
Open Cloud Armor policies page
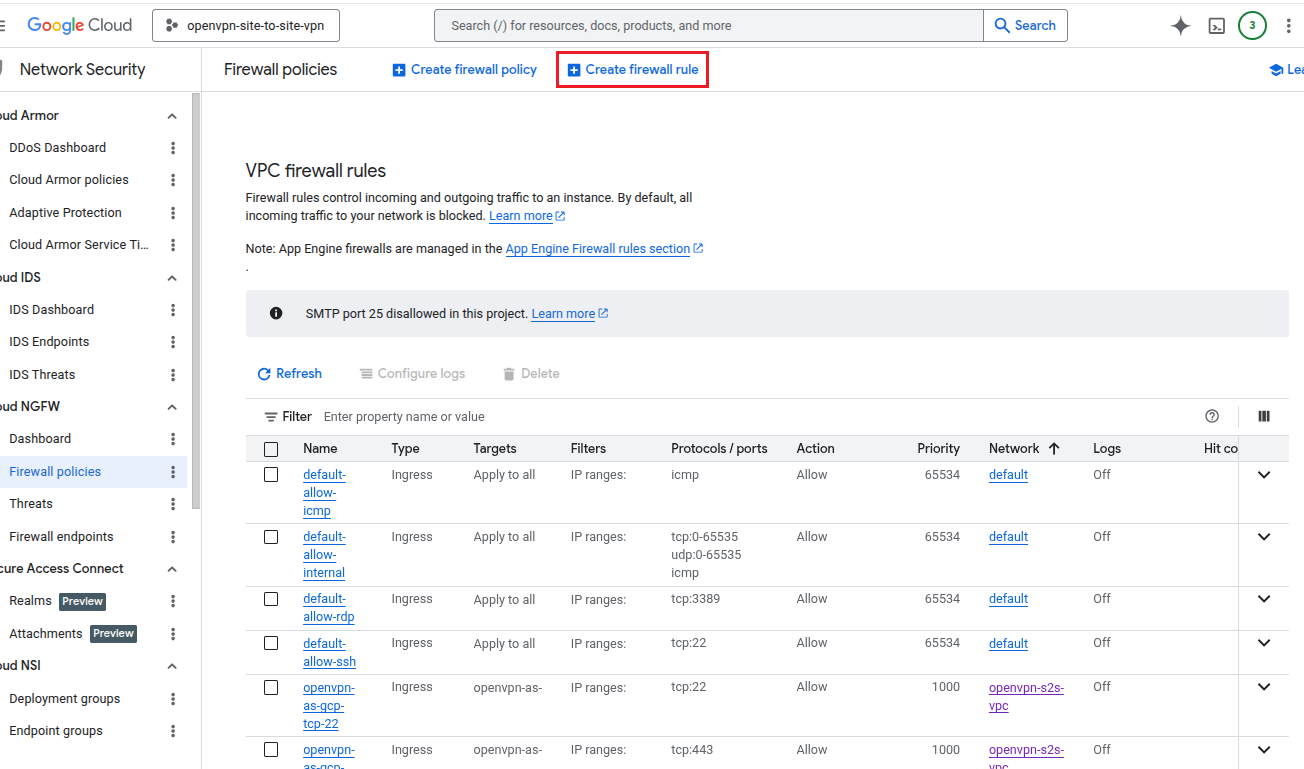click(69, 180)
